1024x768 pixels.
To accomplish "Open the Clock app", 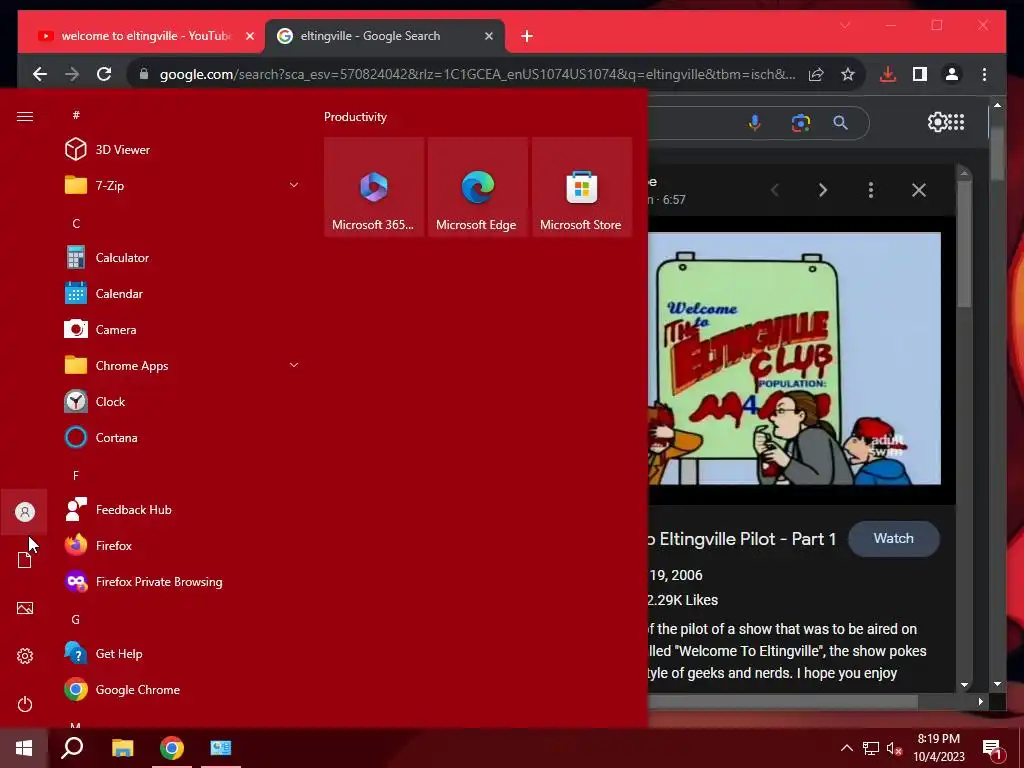I will pos(183,402).
